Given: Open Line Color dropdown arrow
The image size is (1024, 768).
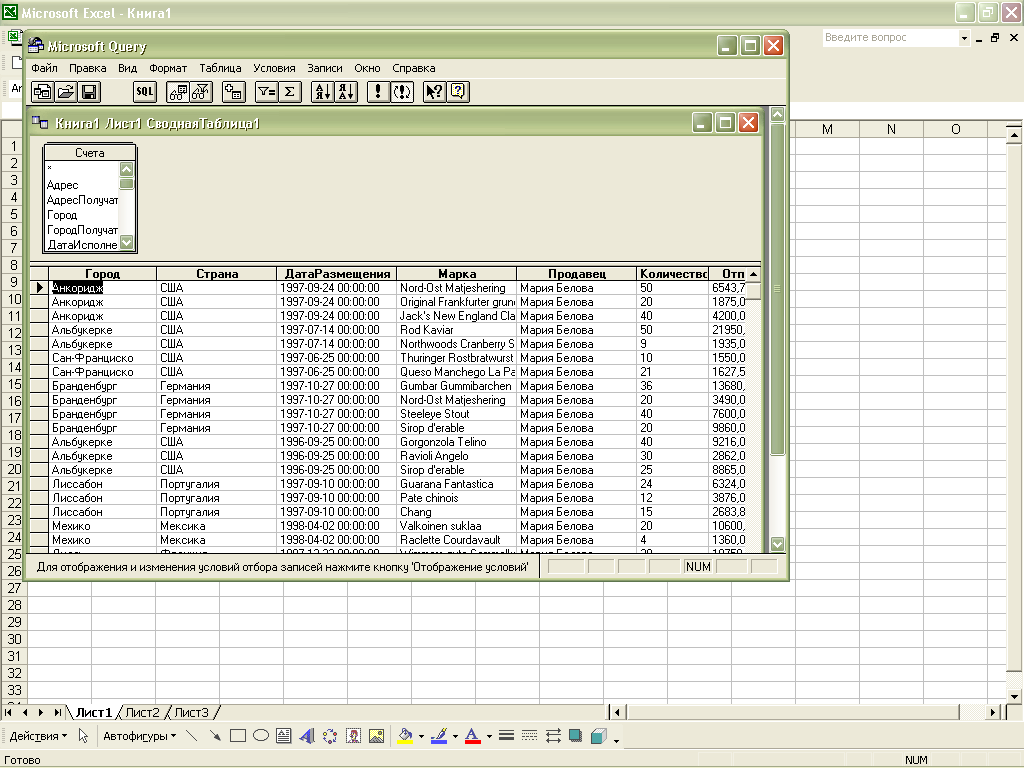Looking at the screenshot, I should 455,737.
